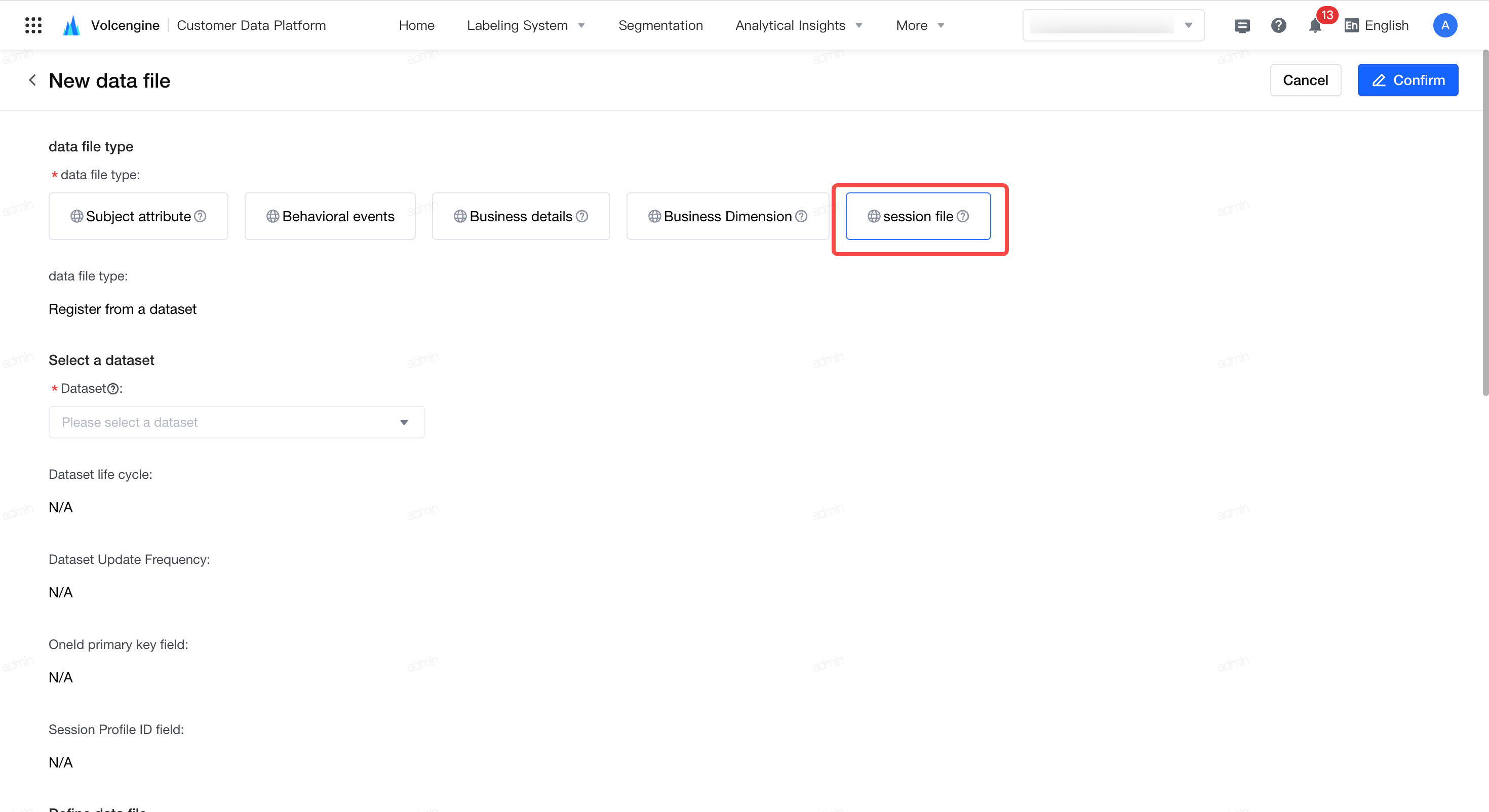The height and width of the screenshot is (812, 1489).
Task: Click help icon beside Dataset label
Action: point(113,389)
